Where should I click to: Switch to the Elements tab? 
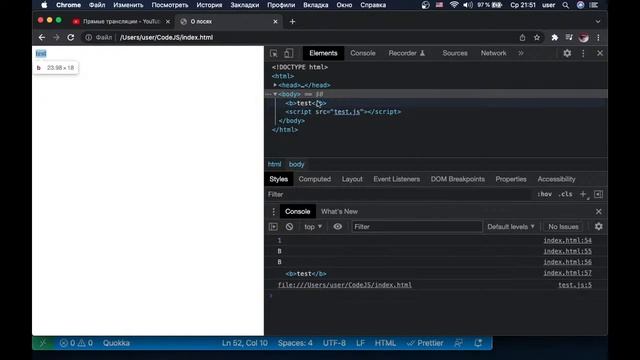(323, 53)
